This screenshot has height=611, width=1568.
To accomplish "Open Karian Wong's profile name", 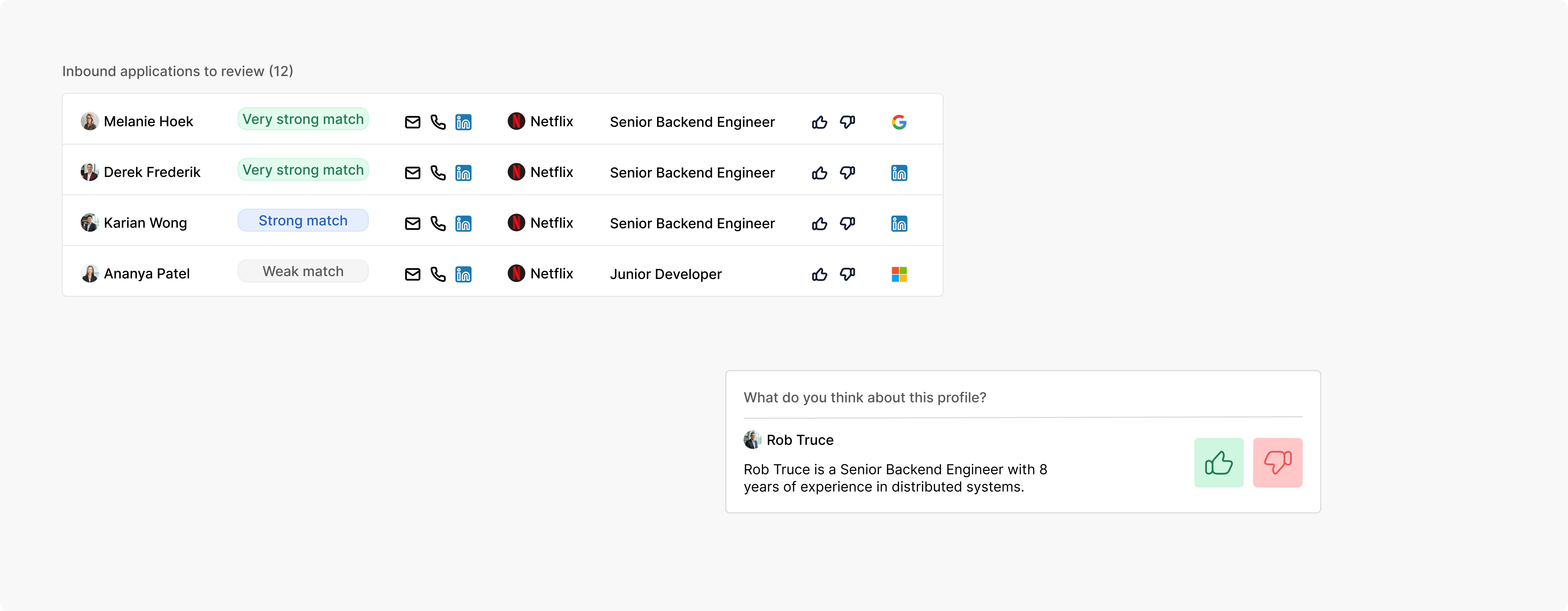I will pyautogui.click(x=146, y=223).
